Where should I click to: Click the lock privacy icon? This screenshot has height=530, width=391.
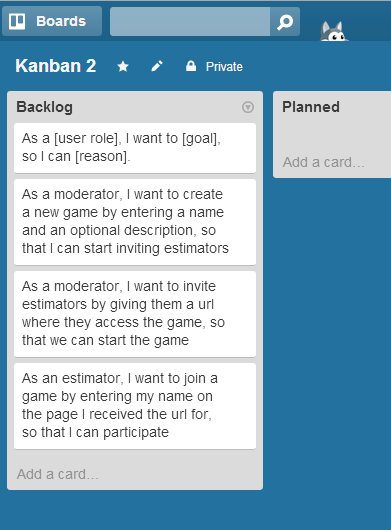(191, 66)
